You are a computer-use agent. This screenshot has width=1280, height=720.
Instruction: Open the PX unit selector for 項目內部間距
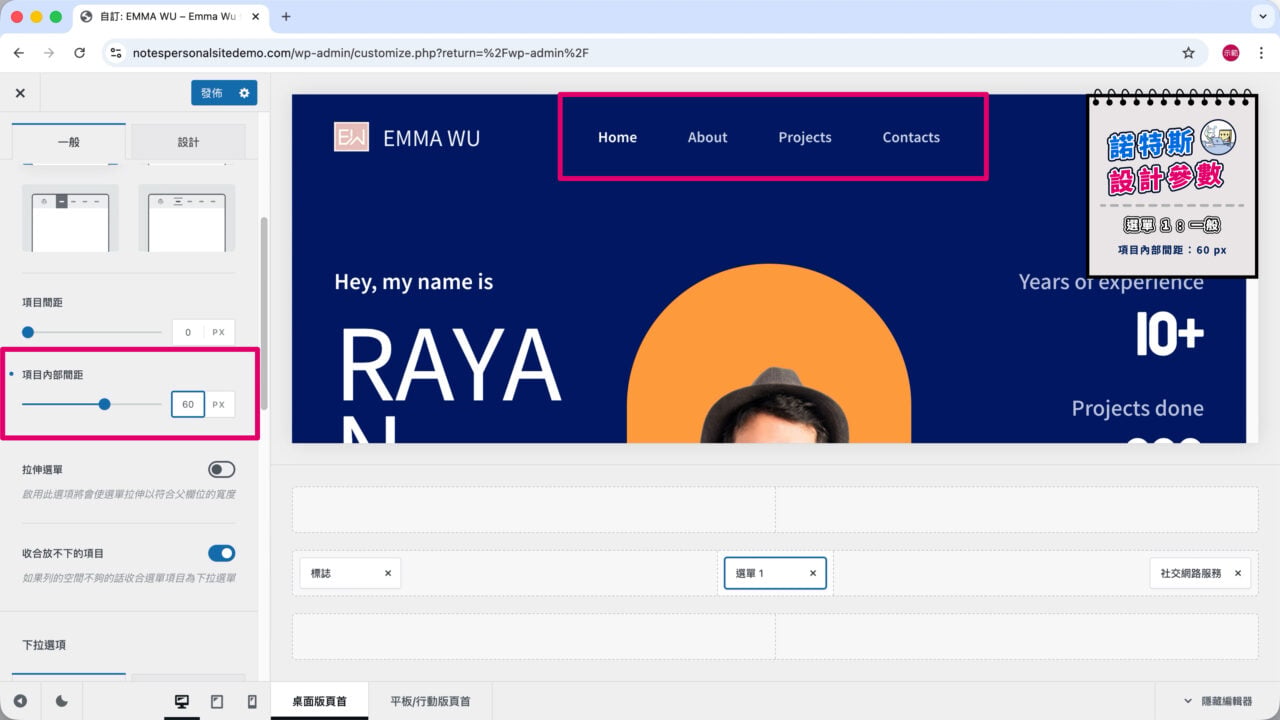click(x=219, y=405)
